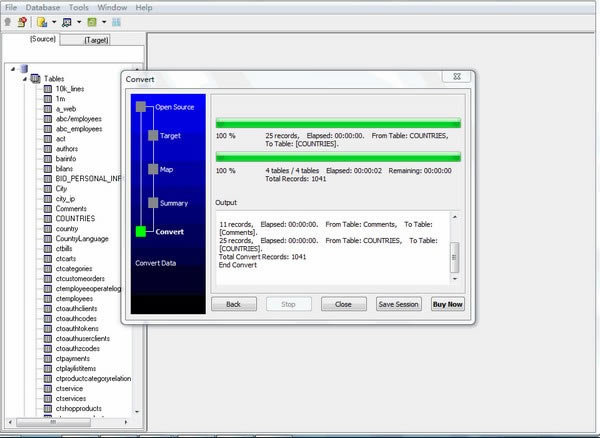Image resolution: width=600 pixels, height=438 pixels.
Task: Open dropdown arrow beside blue monitor icon
Action: (78, 21)
